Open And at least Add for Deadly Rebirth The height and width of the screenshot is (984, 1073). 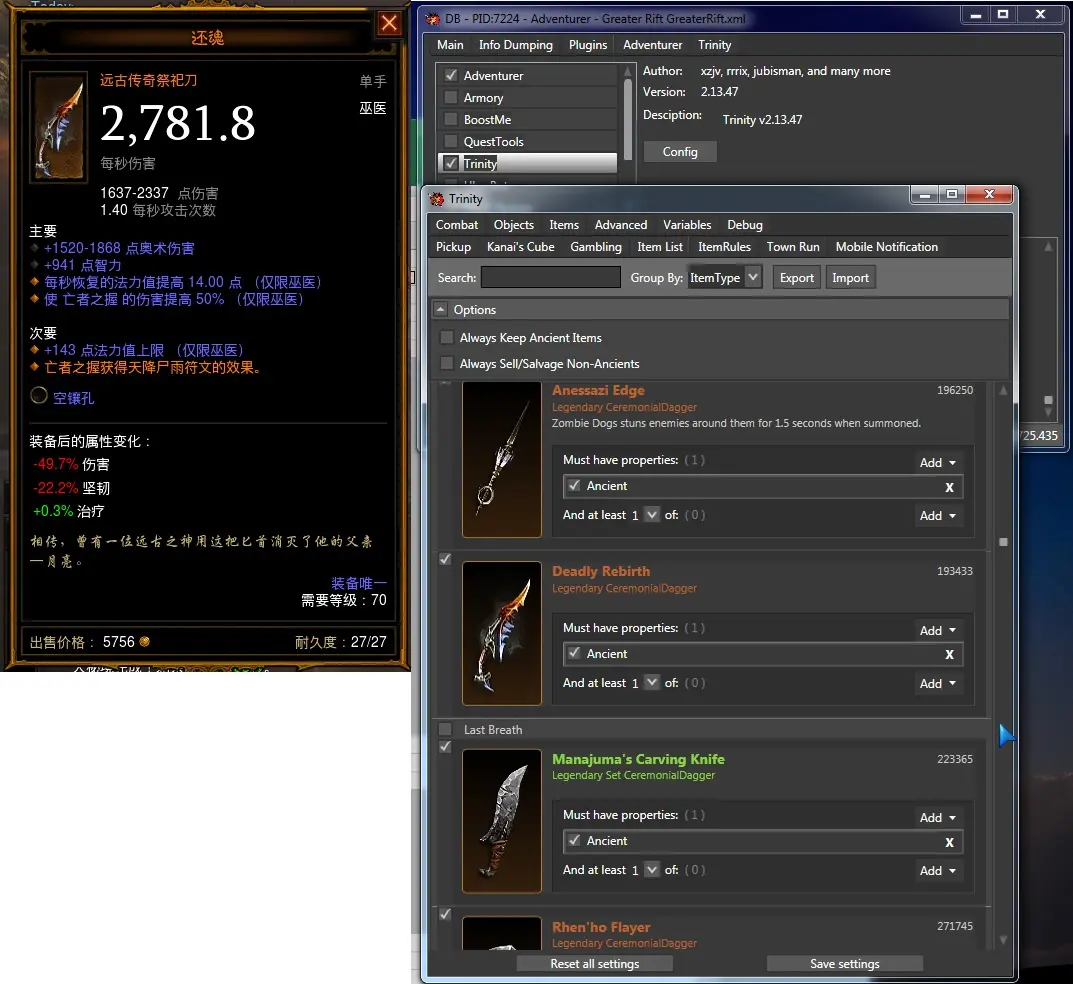(x=937, y=684)
